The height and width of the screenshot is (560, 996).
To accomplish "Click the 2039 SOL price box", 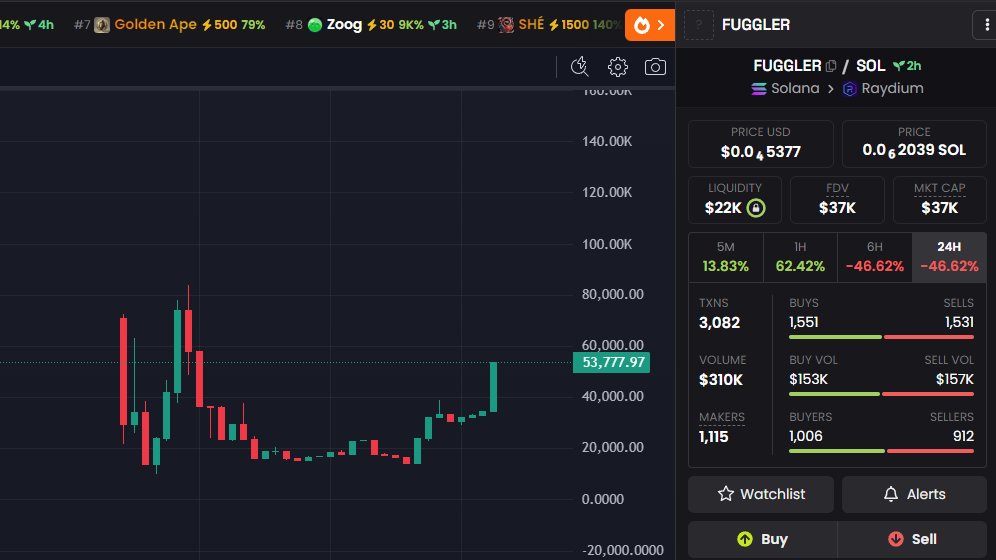I will coord(914,143).
